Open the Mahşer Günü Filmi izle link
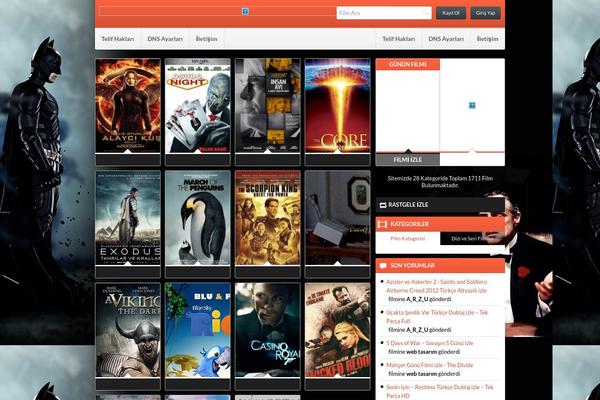Image resolution: width=600 pixels, height=400 pixels. pyautogui.click(x=429, y=365)
